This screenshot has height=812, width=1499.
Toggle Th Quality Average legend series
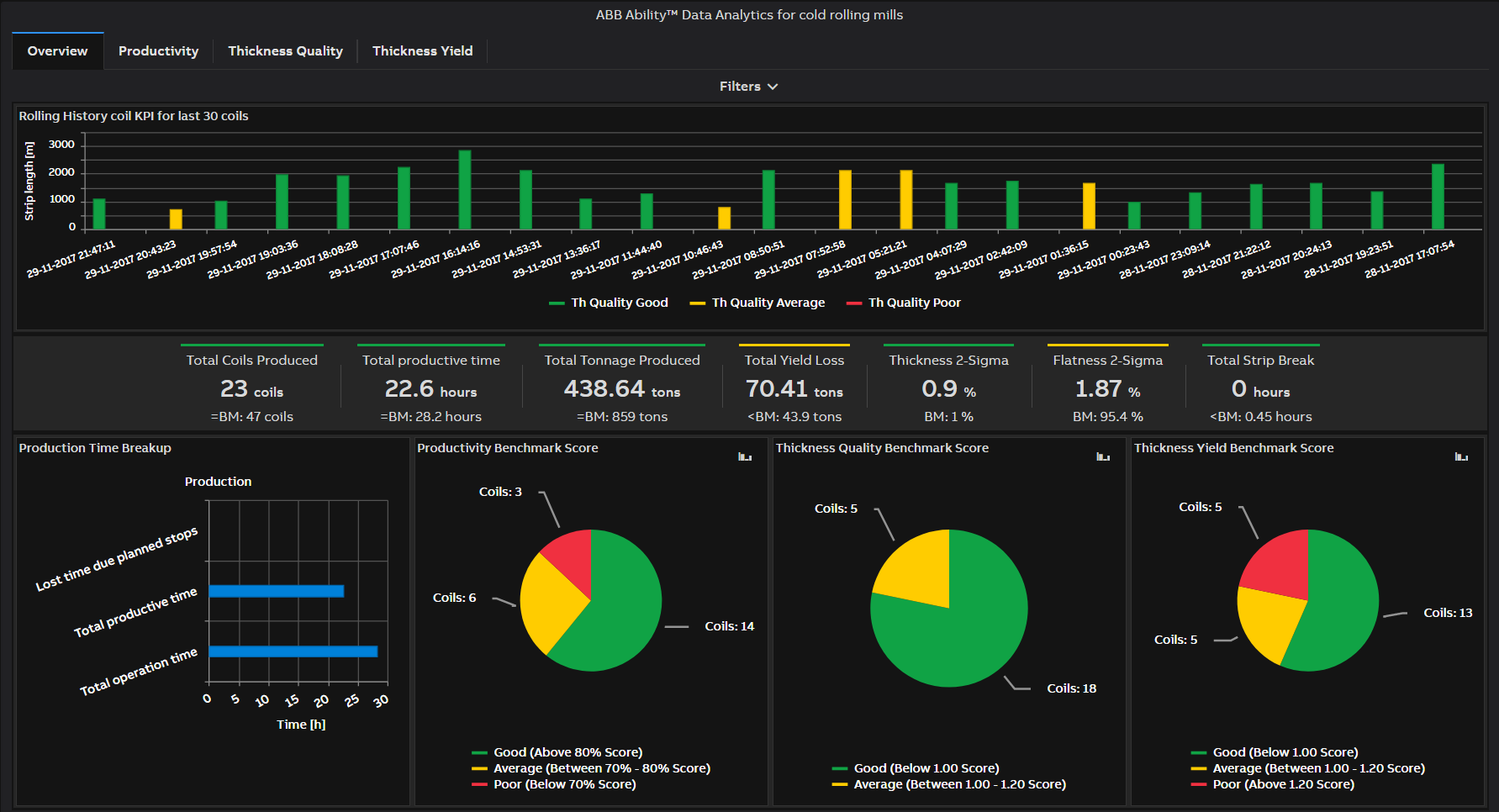pyautogui.click(x=757, y=303)
